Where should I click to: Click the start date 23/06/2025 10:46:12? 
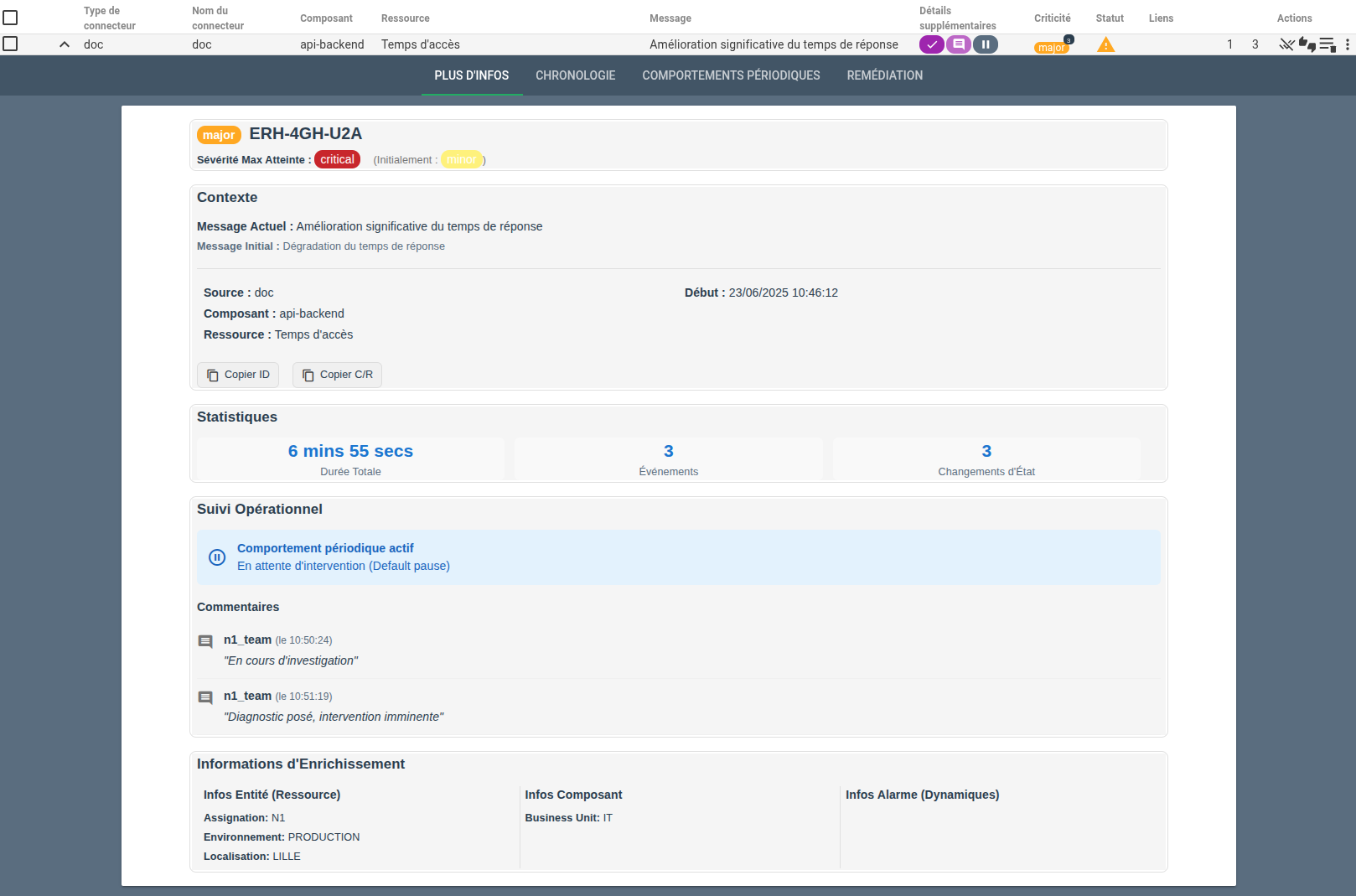click(x=784, y=293)
